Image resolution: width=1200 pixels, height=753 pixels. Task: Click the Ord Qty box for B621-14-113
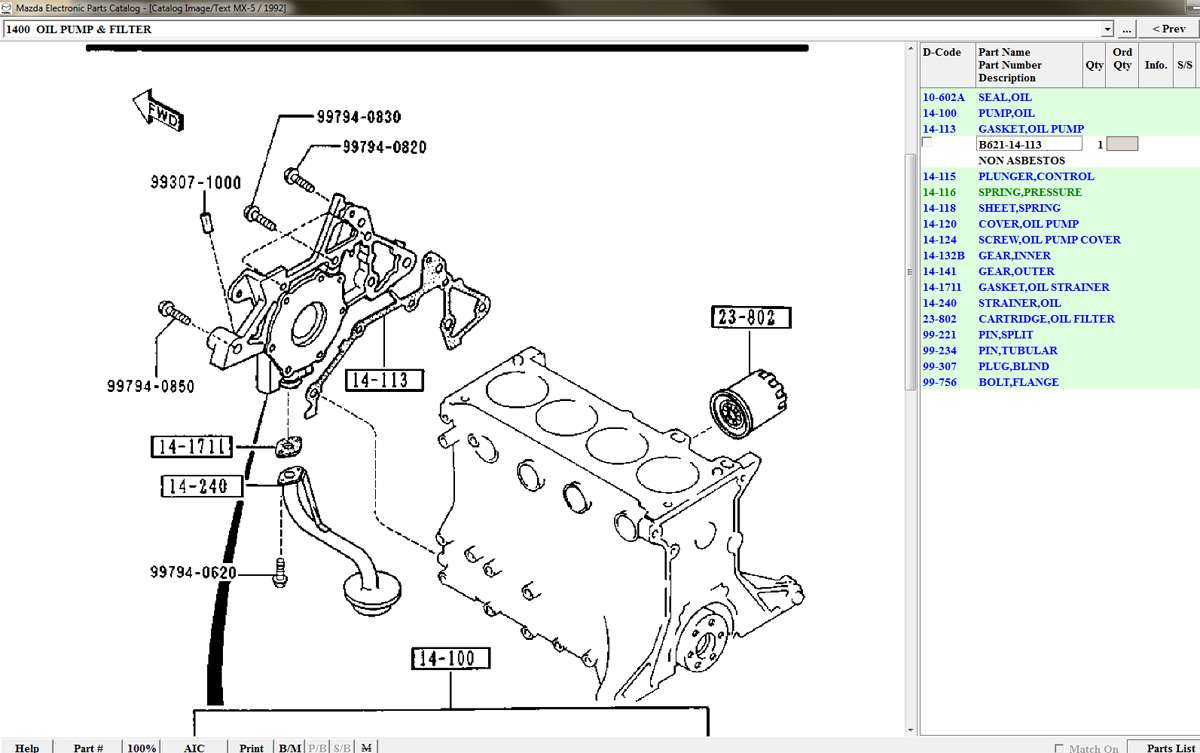[1122, 144]
